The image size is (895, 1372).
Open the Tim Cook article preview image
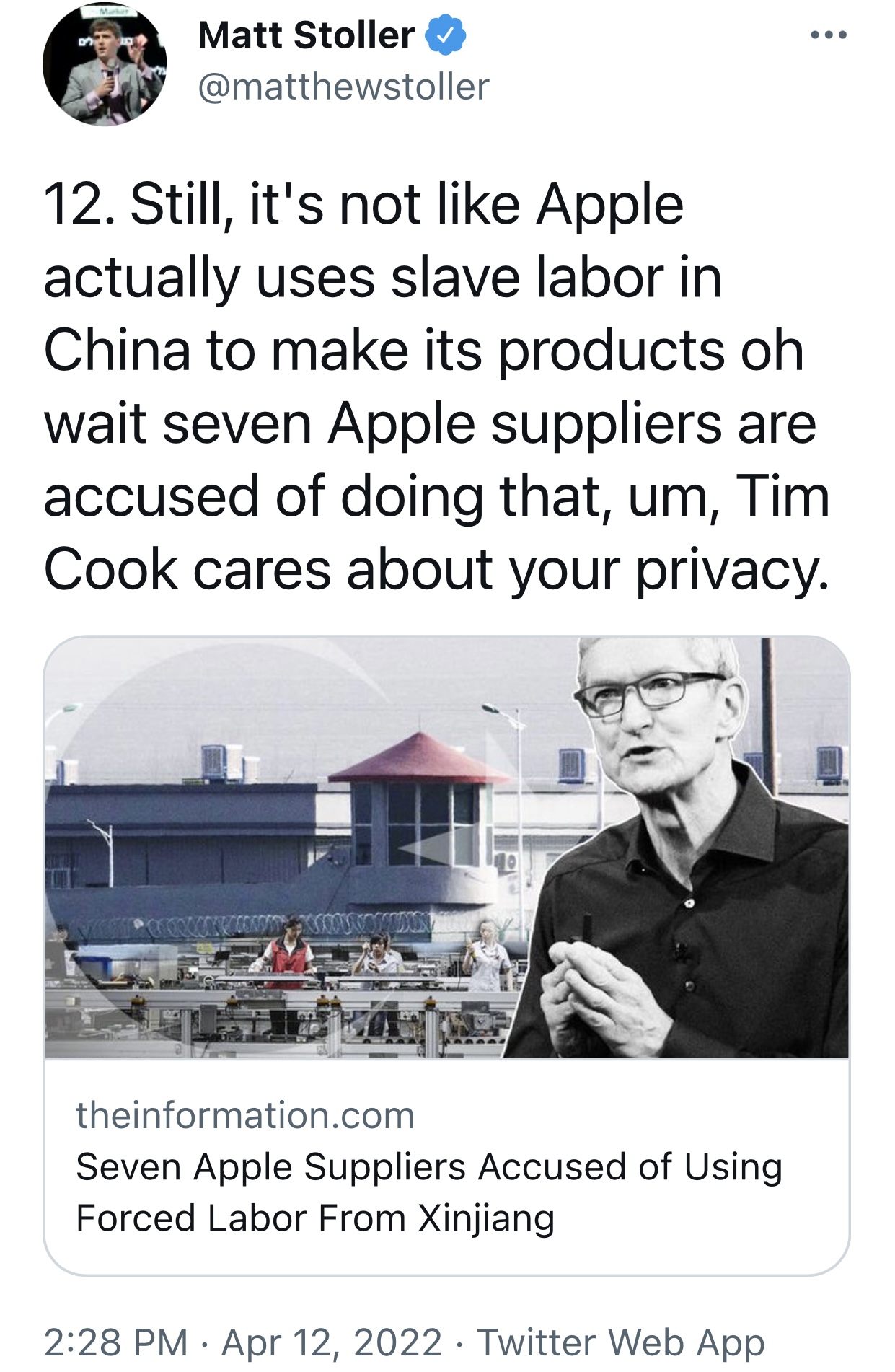(x=446, y=848)
